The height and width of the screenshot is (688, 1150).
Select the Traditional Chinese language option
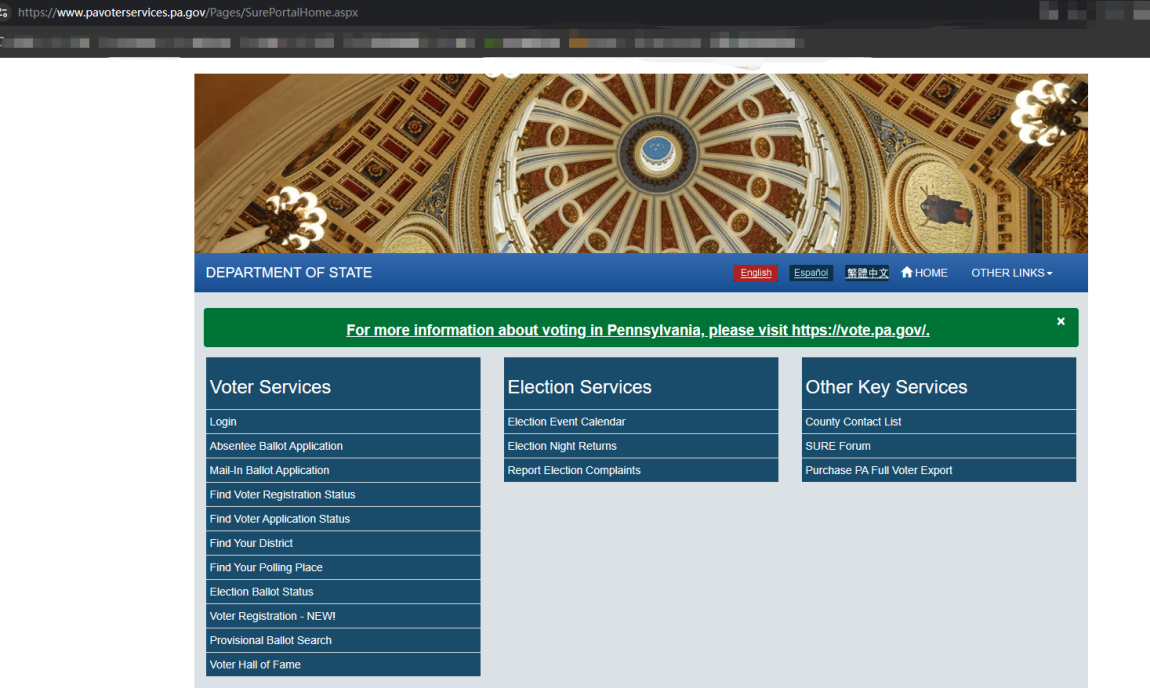tap(866, 273)
